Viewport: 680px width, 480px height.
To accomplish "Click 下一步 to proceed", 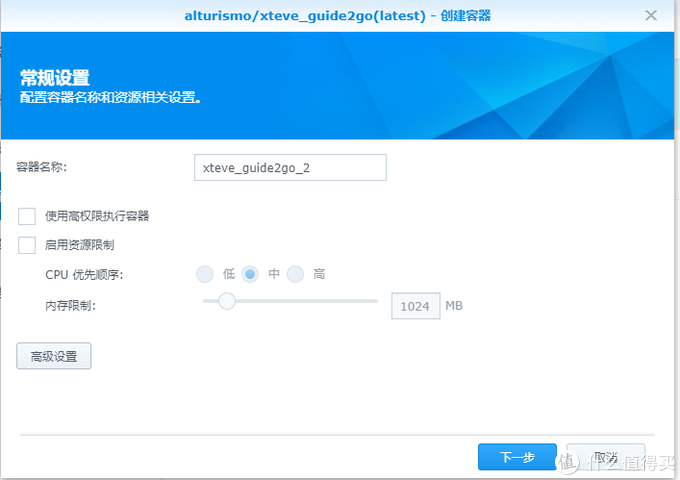I will (x=517, y=457).
